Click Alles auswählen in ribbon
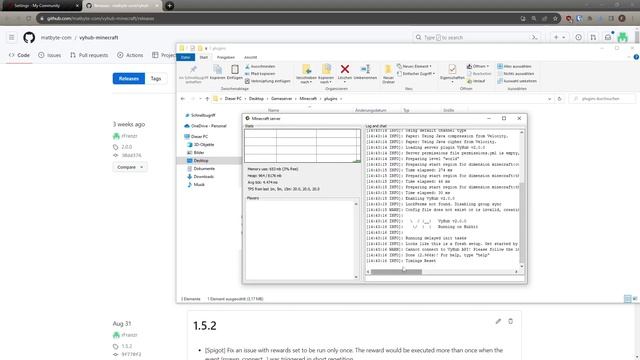Image resolution: width=640 pixels, height=360 pixels. [x=514, y=67]
